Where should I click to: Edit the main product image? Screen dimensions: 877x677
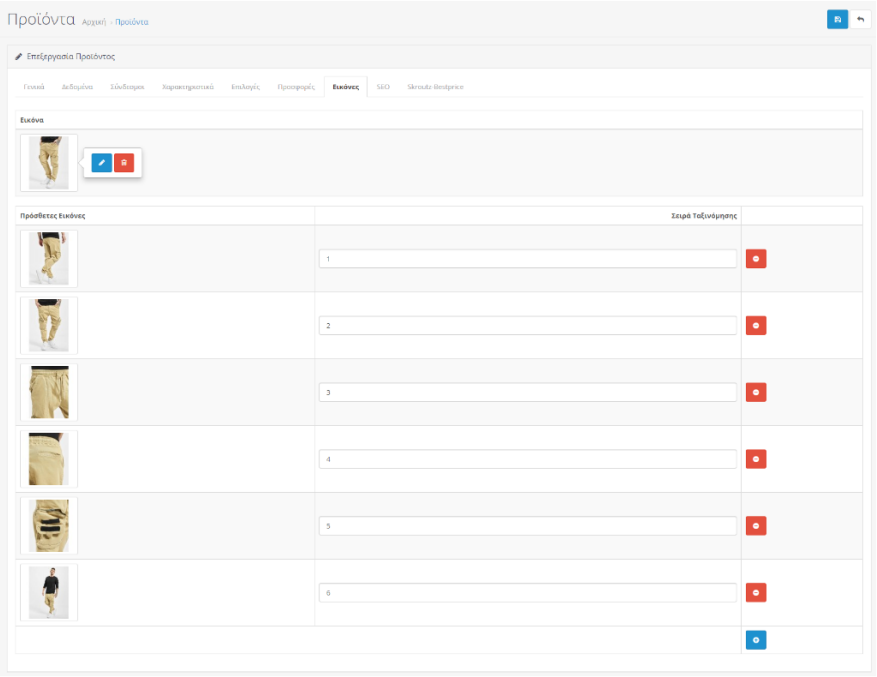pos(102,162)
